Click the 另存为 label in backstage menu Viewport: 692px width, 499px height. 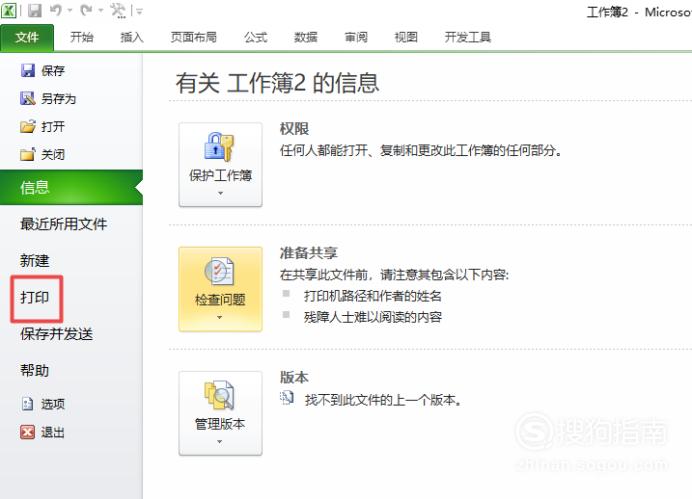point(59,98)
